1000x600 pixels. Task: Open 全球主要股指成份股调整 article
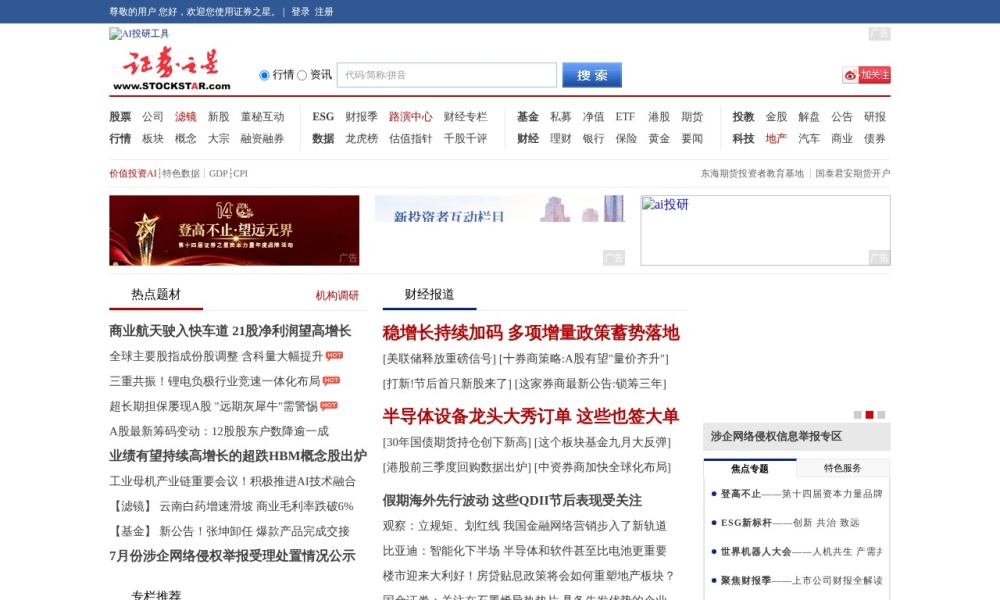216,356
